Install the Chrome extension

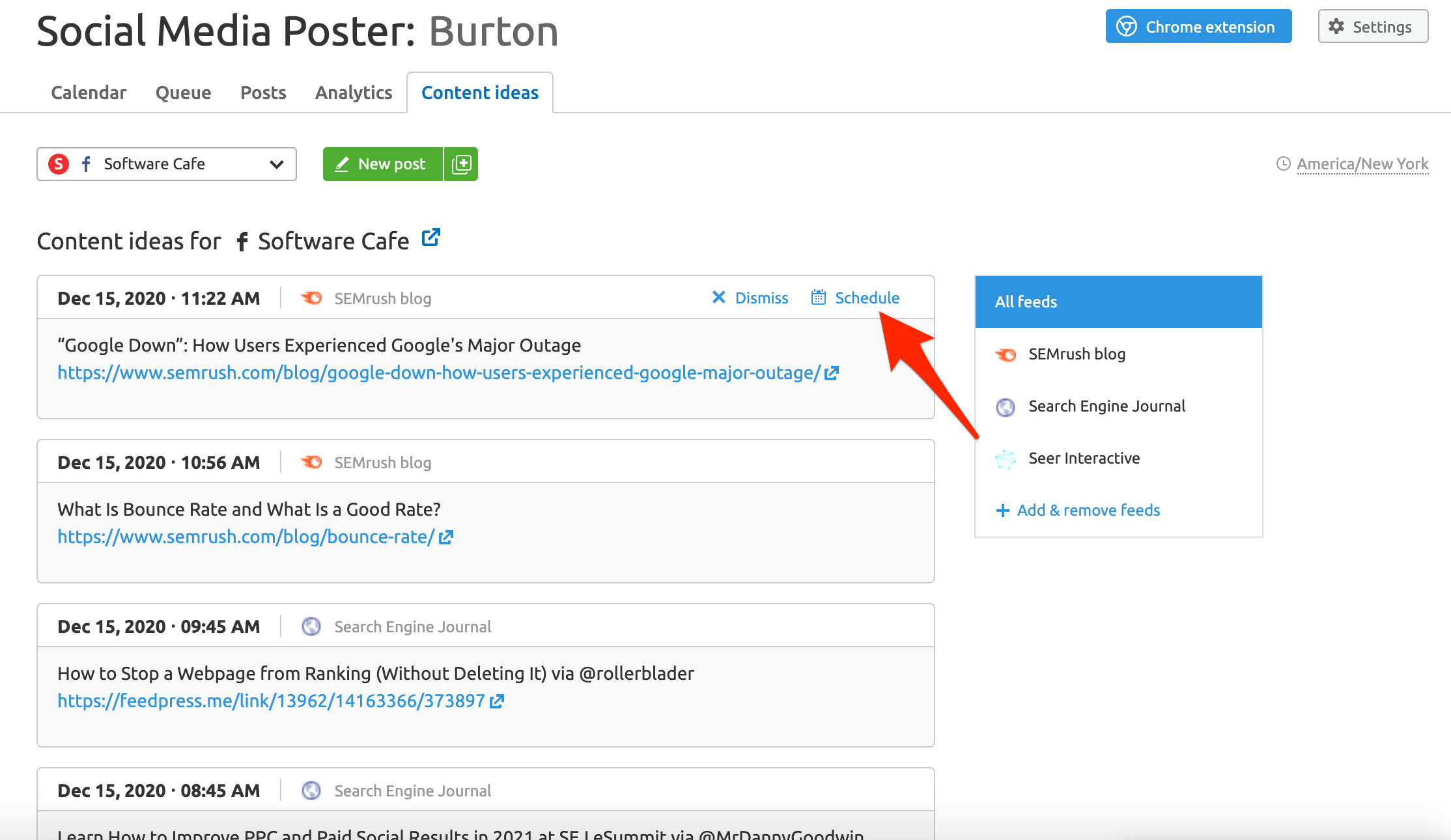(1198, 27)
